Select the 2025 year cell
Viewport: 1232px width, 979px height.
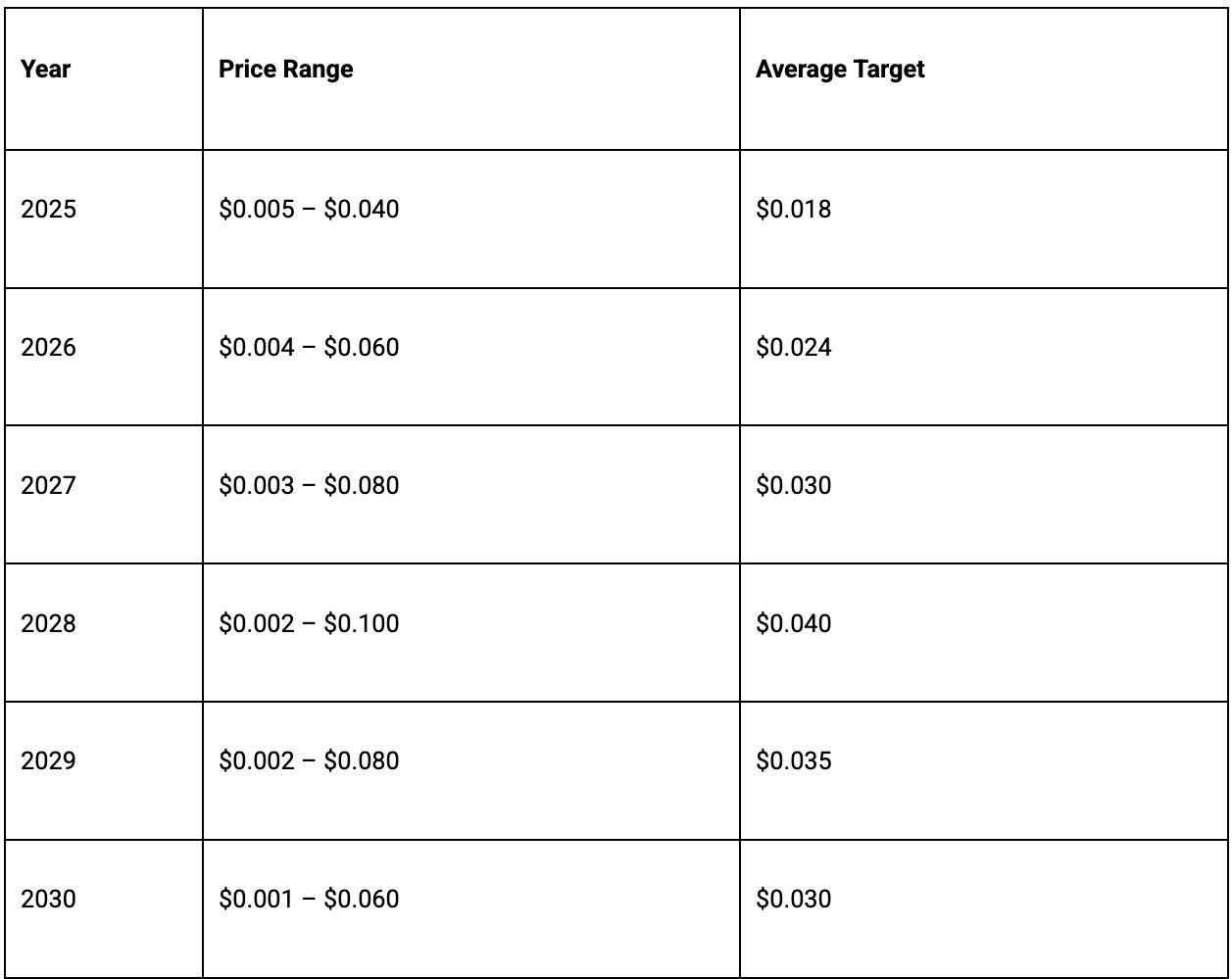click(48, 209)
